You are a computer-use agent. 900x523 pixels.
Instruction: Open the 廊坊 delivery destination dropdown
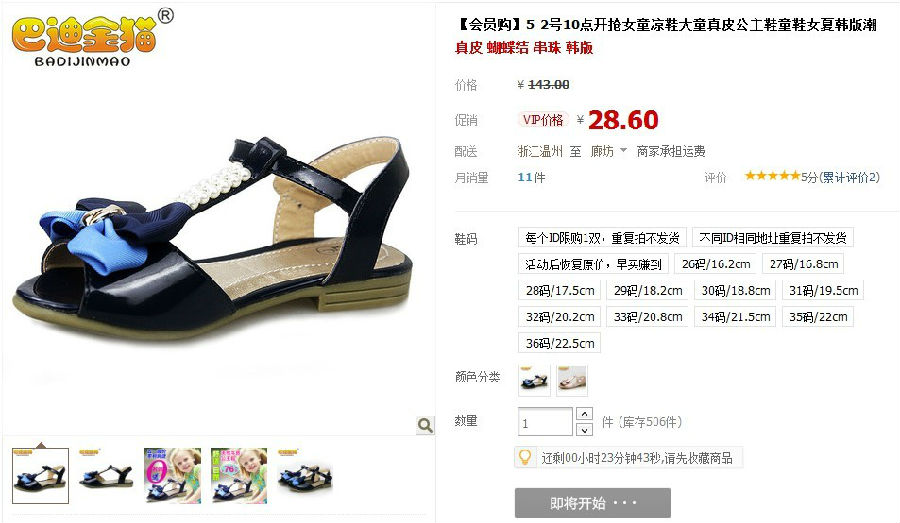tap(608, 151)
